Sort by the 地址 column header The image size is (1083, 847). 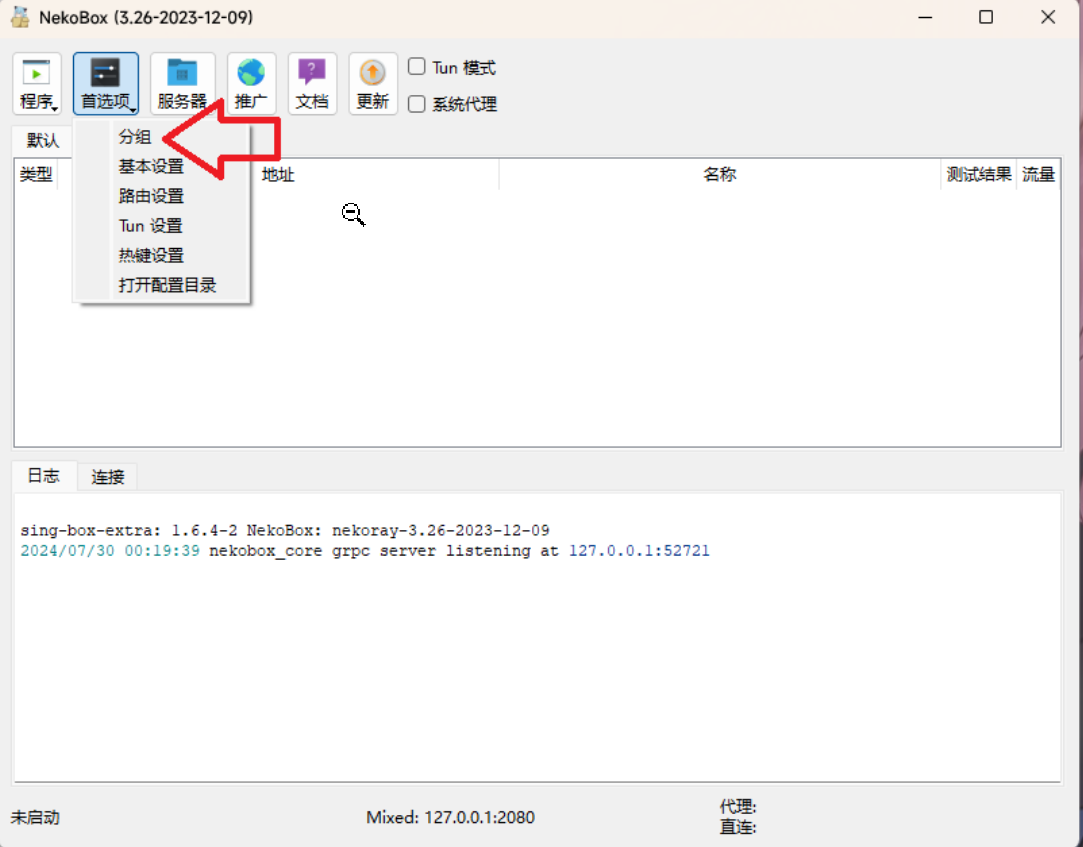click(278, 175)
